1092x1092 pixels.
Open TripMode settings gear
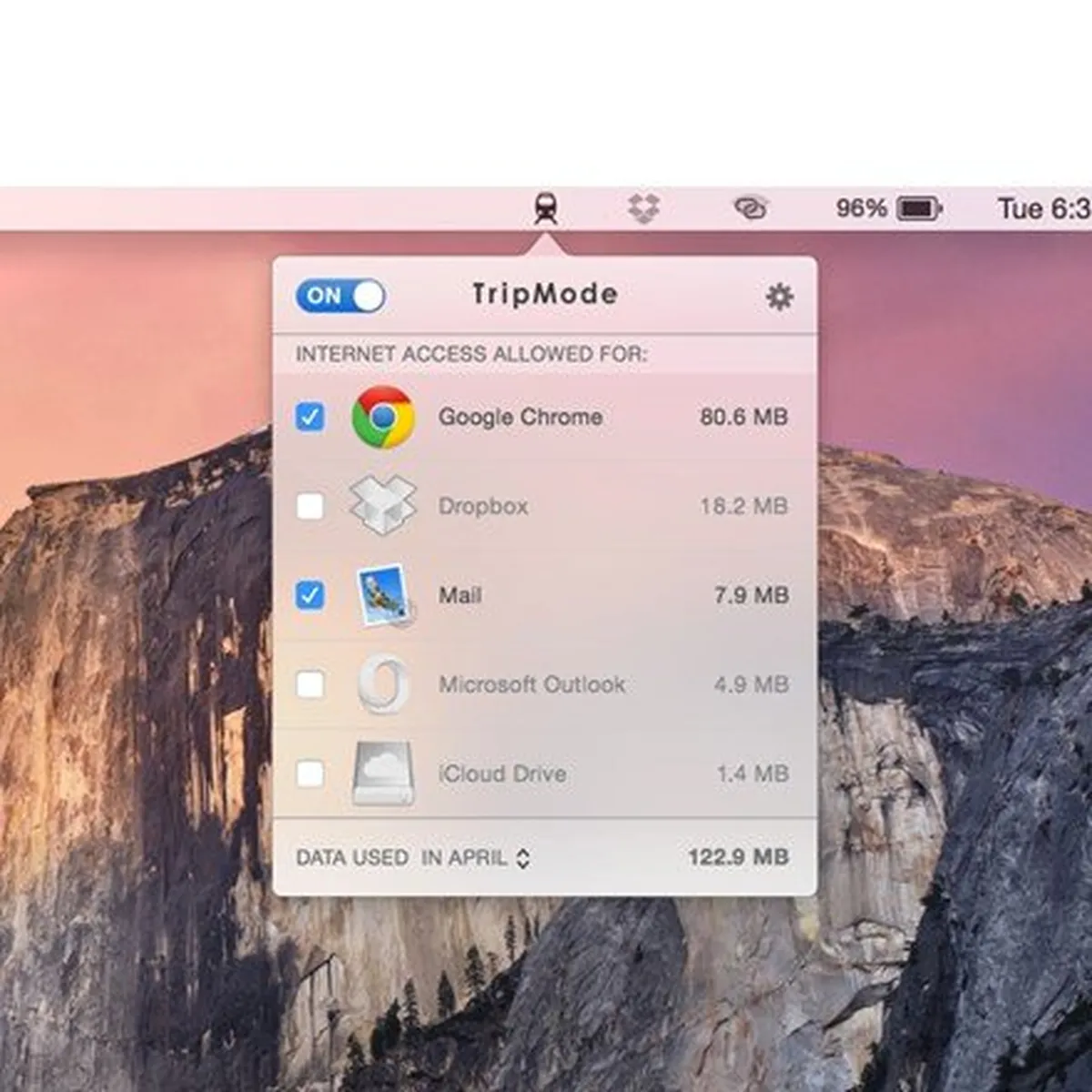[x=779, y=297]
